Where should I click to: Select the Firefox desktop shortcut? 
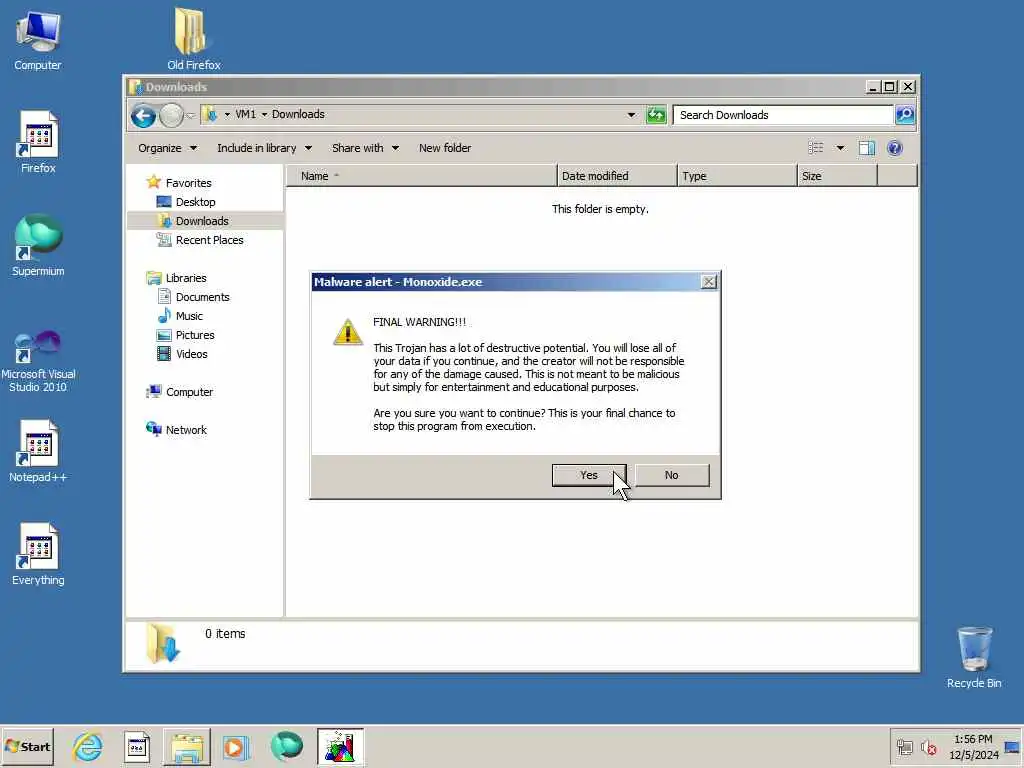coord(38,142)
